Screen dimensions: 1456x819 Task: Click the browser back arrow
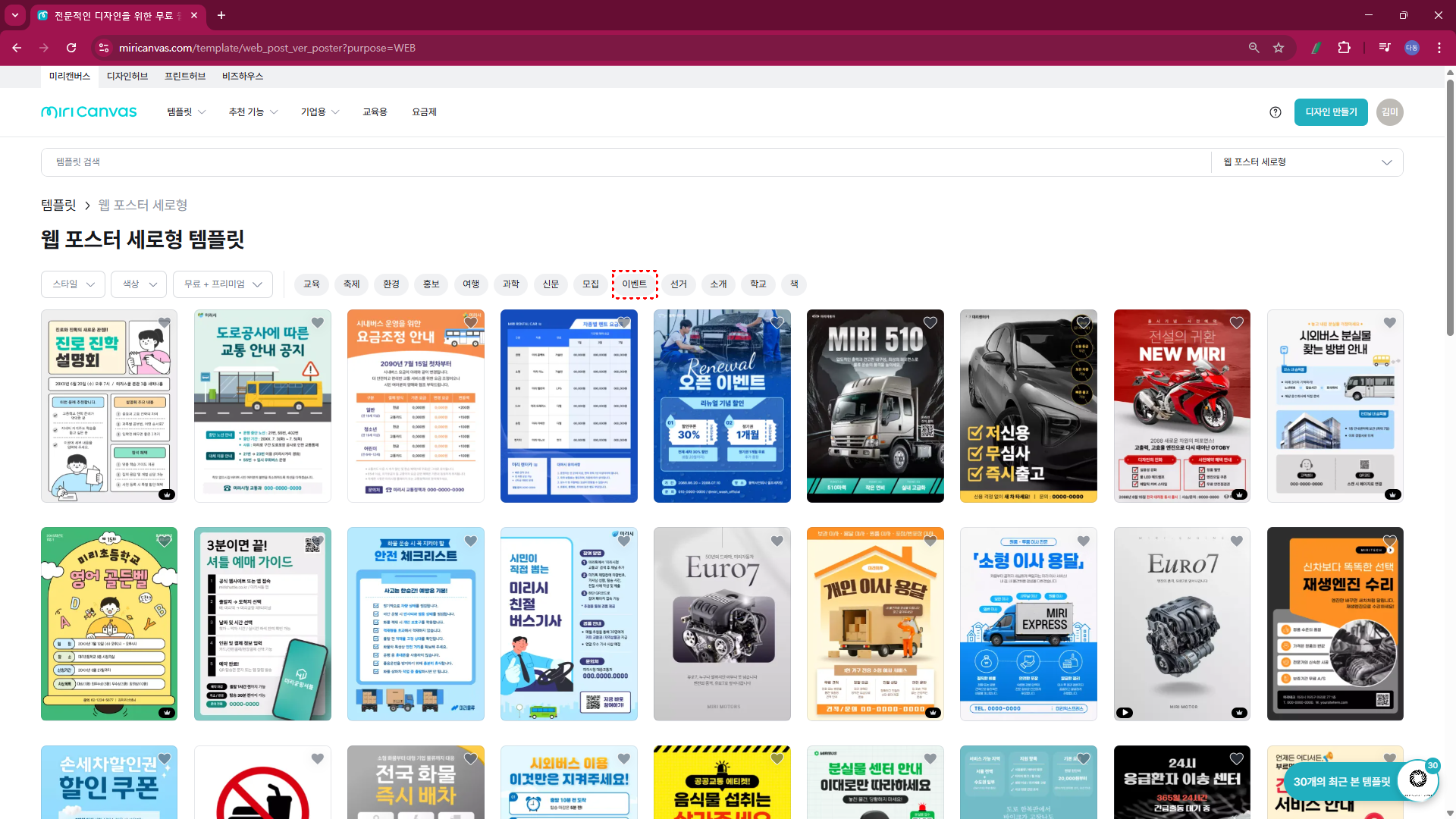(x=17, y=48)
